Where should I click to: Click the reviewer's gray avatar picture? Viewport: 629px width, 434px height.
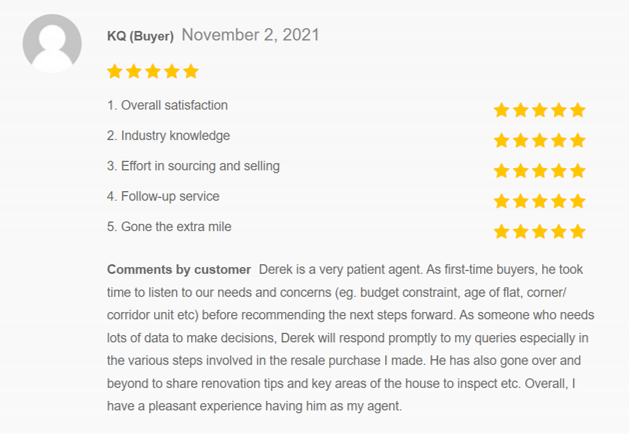(x=52, y=43)
